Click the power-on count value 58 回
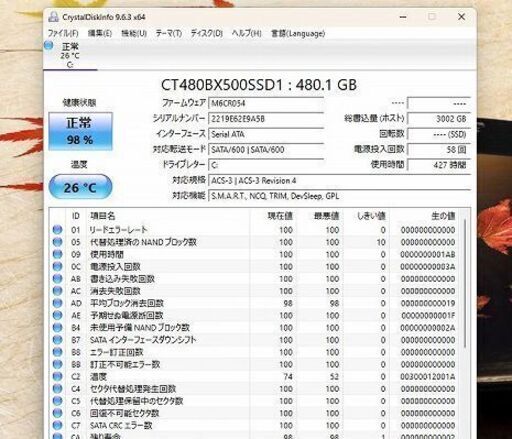 point(439,150)
